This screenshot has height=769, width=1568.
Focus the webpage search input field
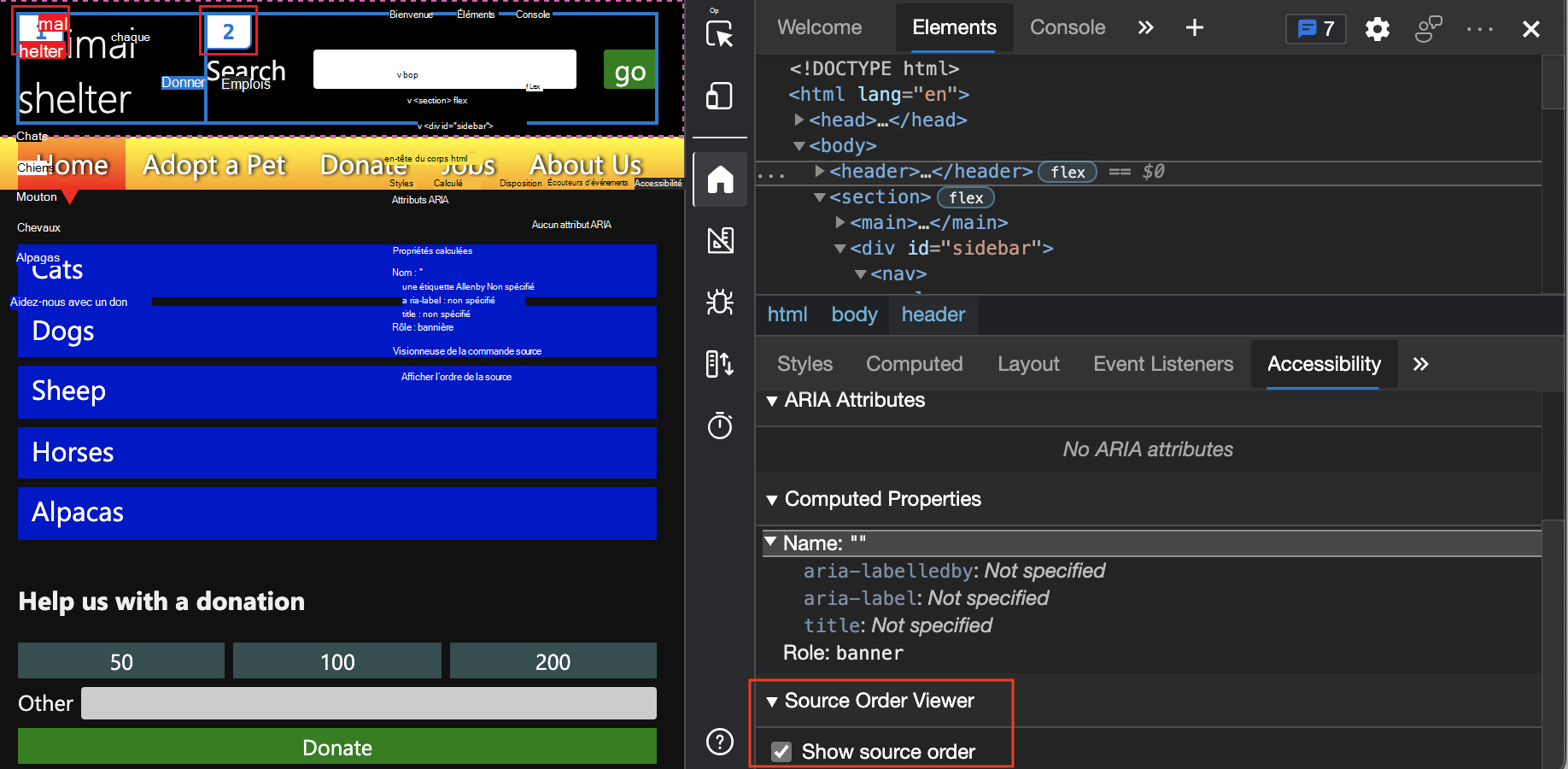pos(444,69)
